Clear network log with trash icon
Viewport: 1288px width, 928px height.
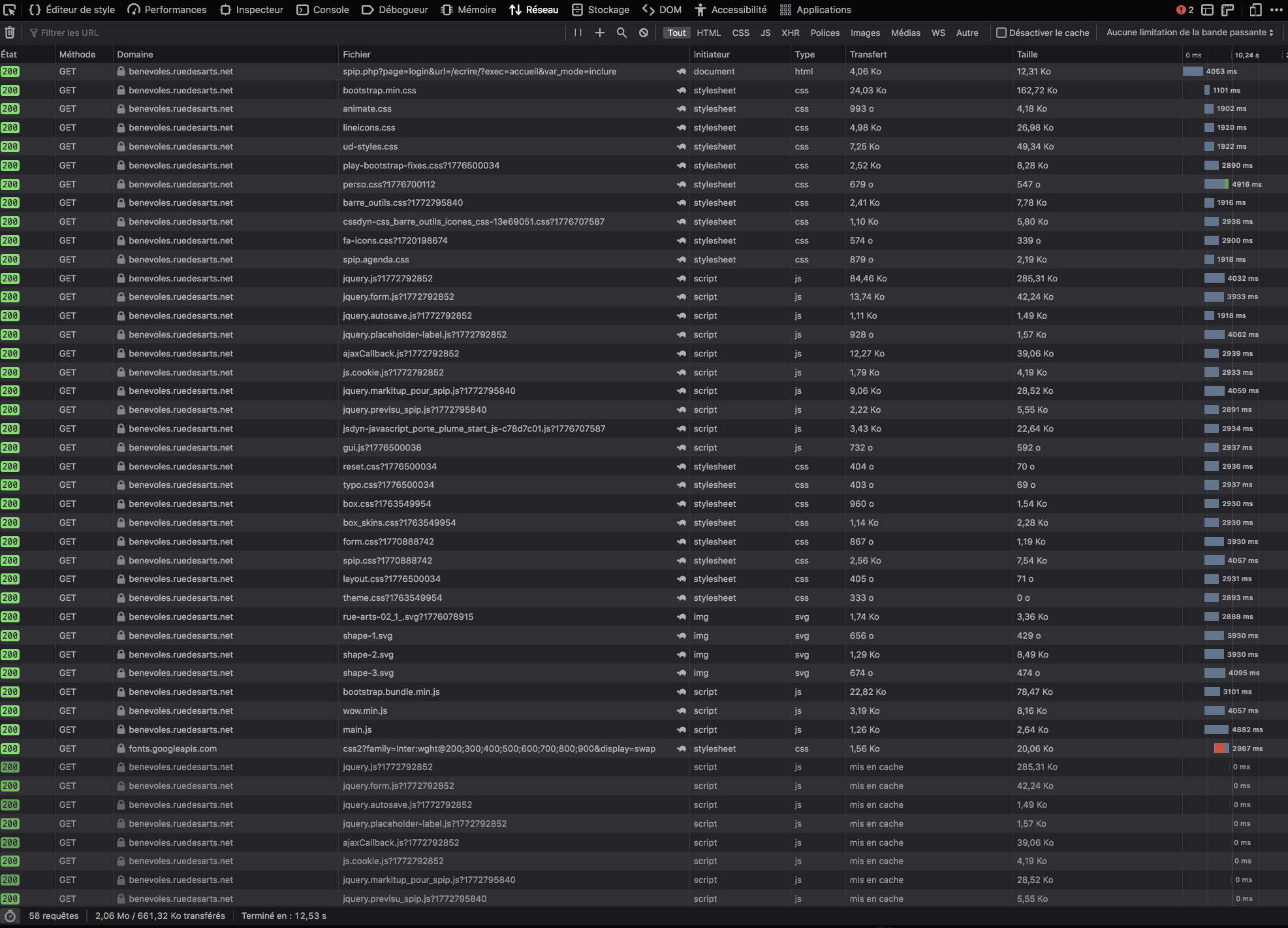[x=10, y=33]
